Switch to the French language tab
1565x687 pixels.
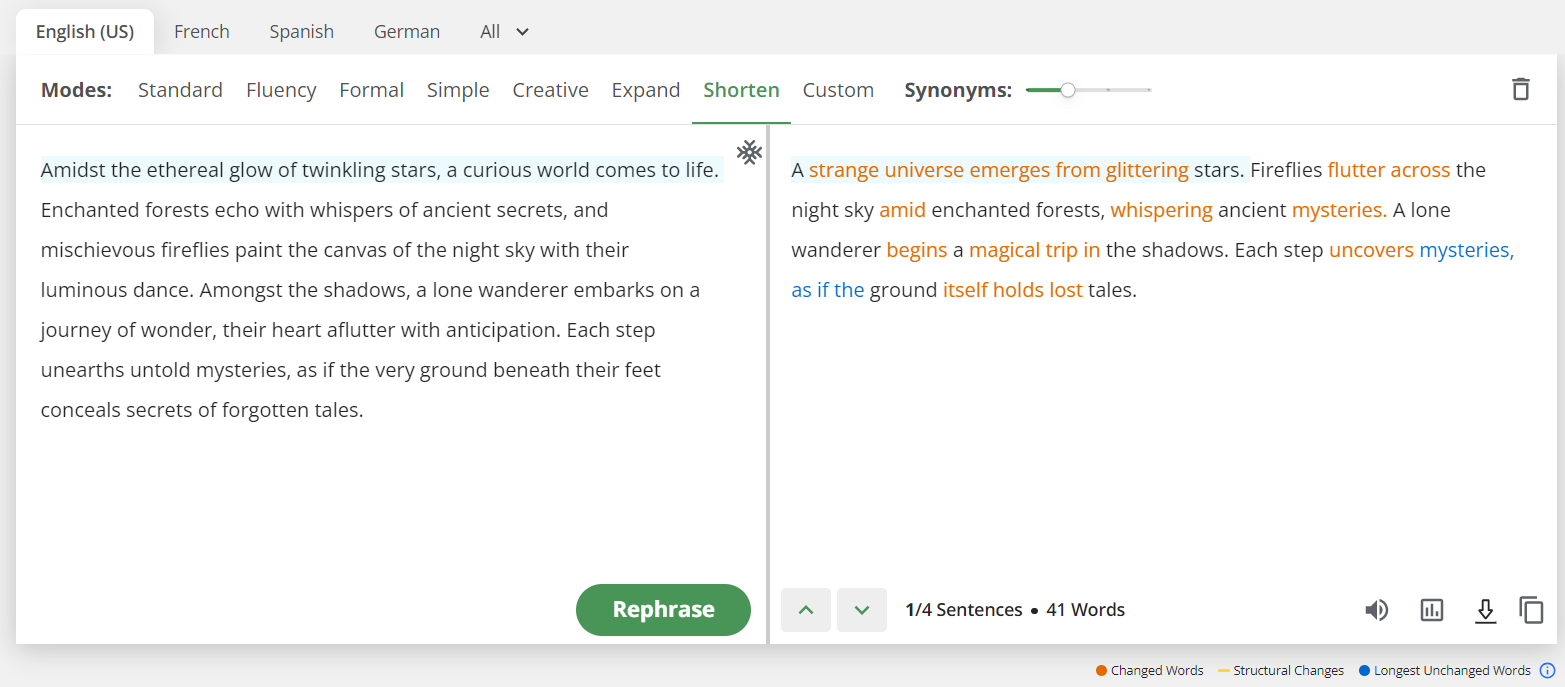[x=202, y=32]
